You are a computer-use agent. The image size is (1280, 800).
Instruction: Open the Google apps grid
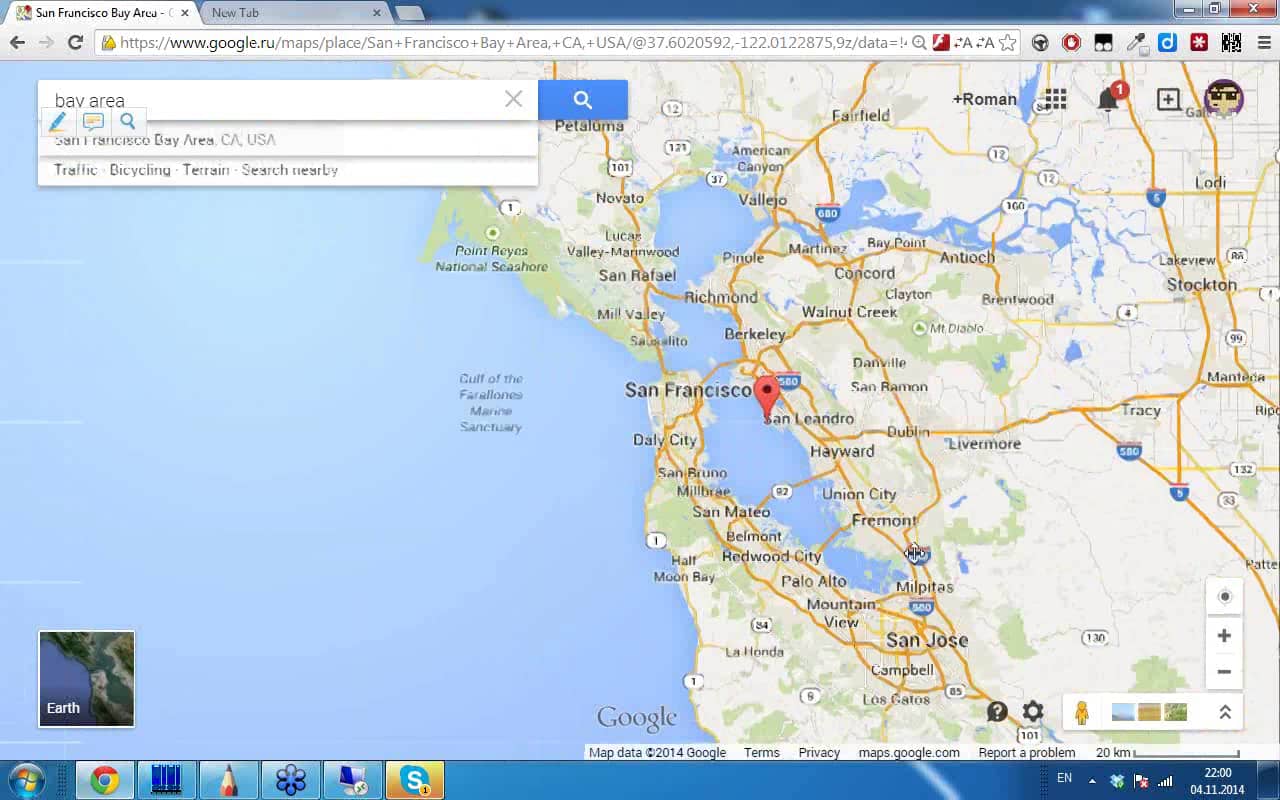1056,99
